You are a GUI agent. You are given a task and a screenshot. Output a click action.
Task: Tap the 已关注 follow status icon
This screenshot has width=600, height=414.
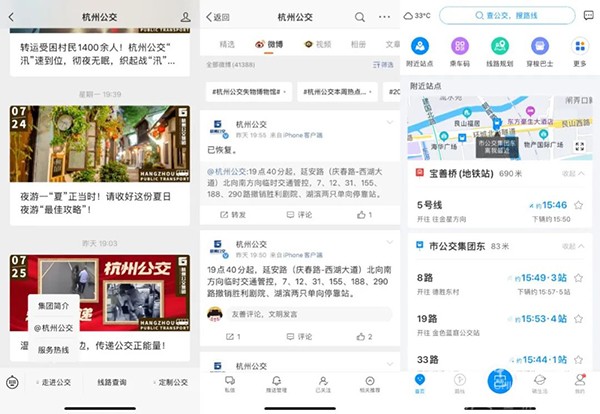pos(323,384)
